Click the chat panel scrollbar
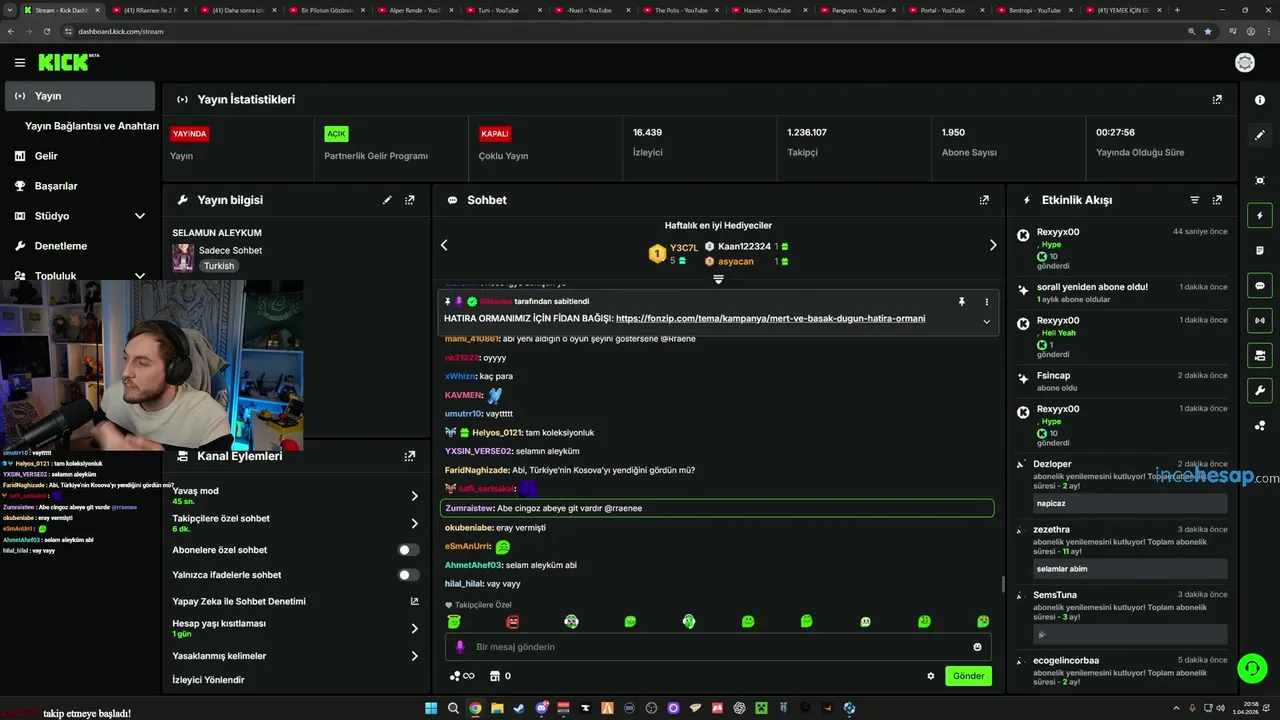The width and height of the screenshot is (1280, 720). coord(1003,585)
